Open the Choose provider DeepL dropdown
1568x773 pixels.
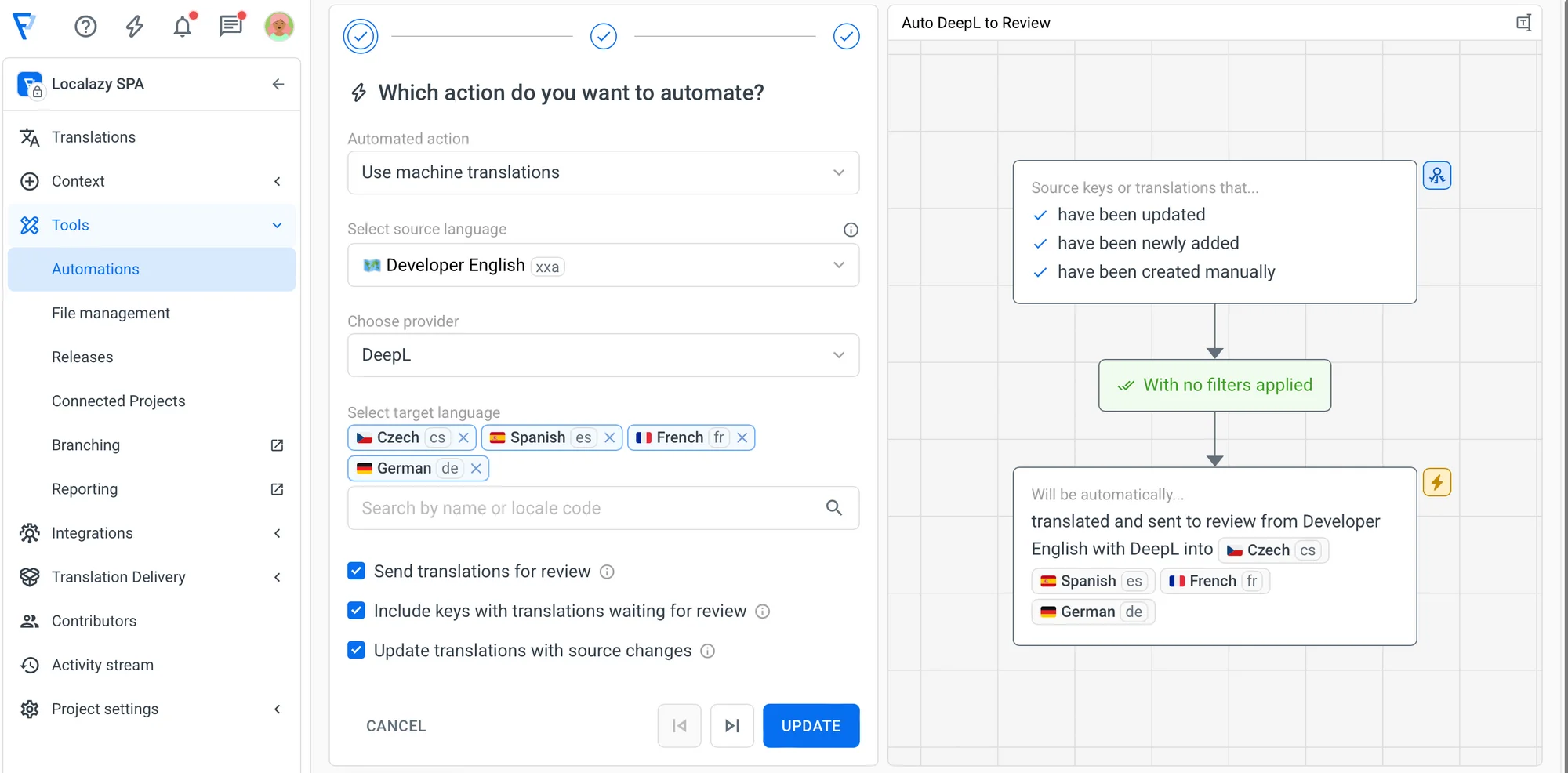[603, 355]
